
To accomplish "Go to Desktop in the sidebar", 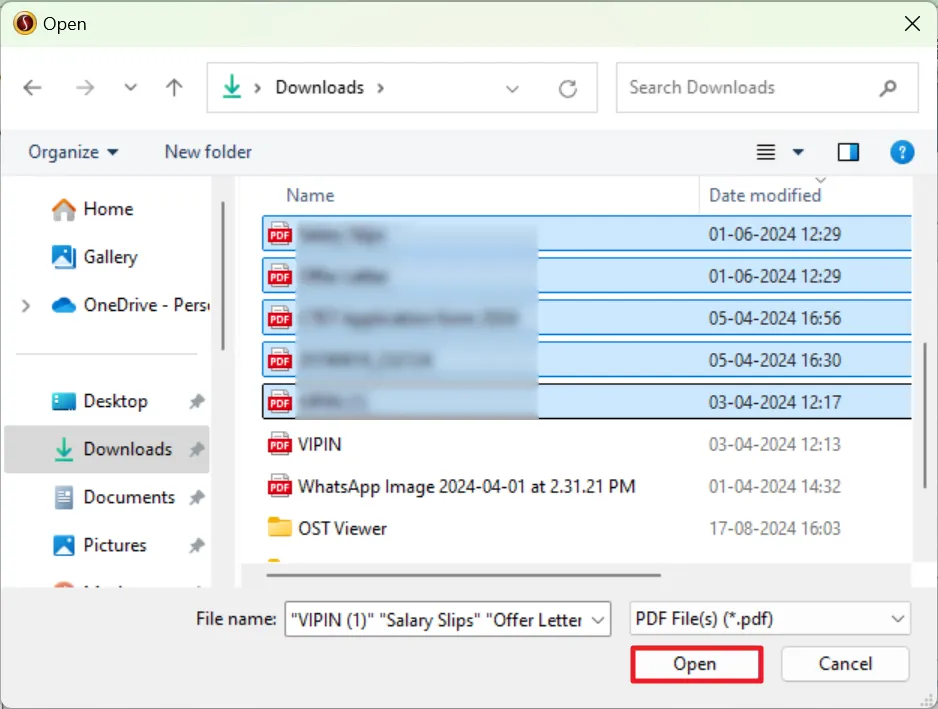I will tap(115, 401).
